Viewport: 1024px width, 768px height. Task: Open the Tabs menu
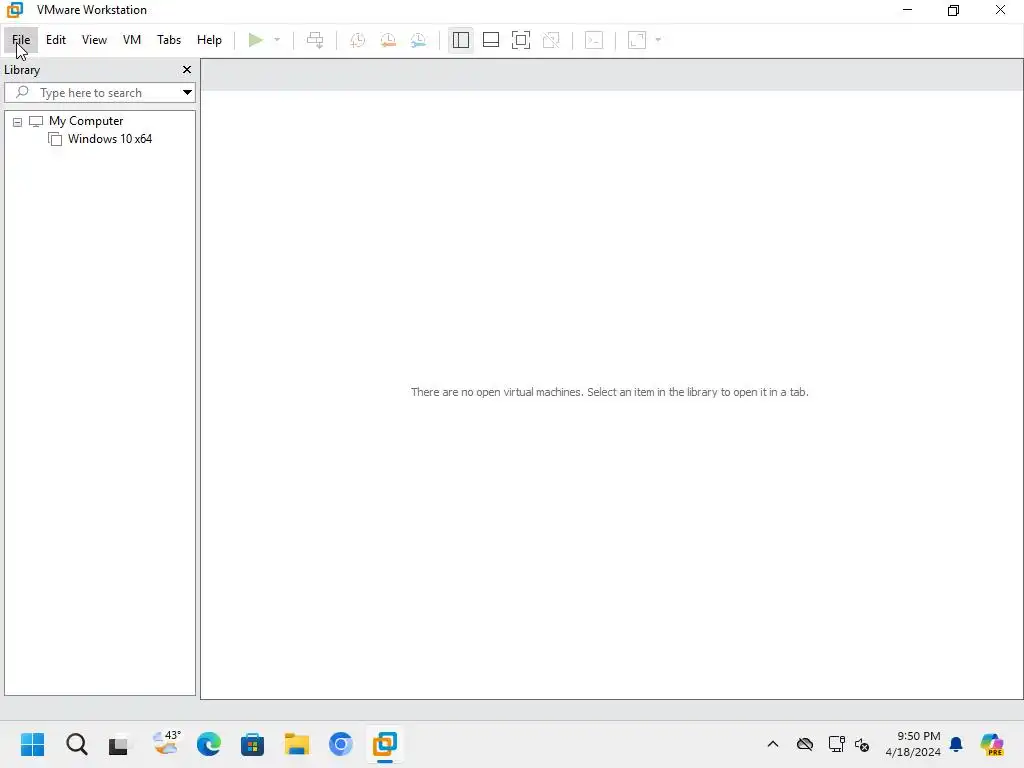coord(168,40)
